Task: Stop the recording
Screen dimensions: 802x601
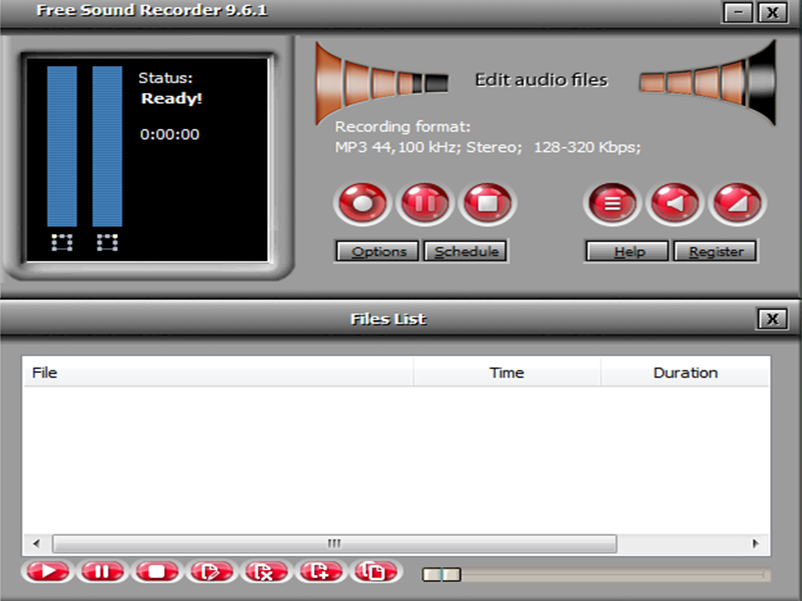Action: pyautogui.click(x=485, y=202)
